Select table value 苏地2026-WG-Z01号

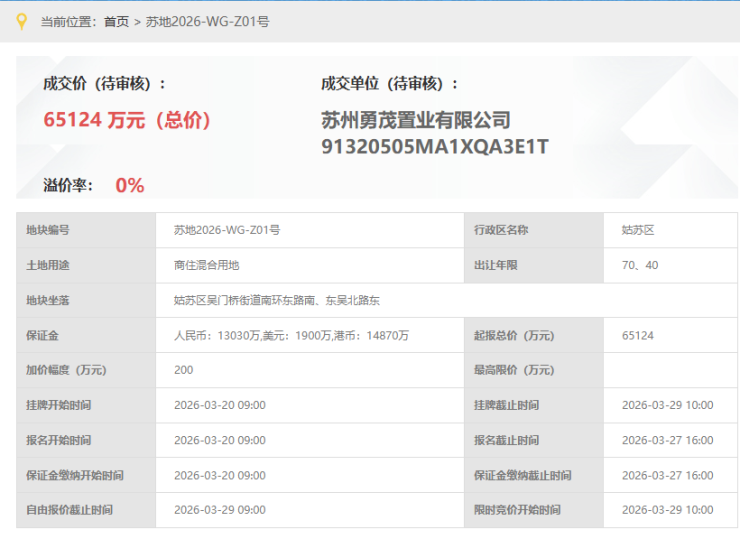click(227, 230)
